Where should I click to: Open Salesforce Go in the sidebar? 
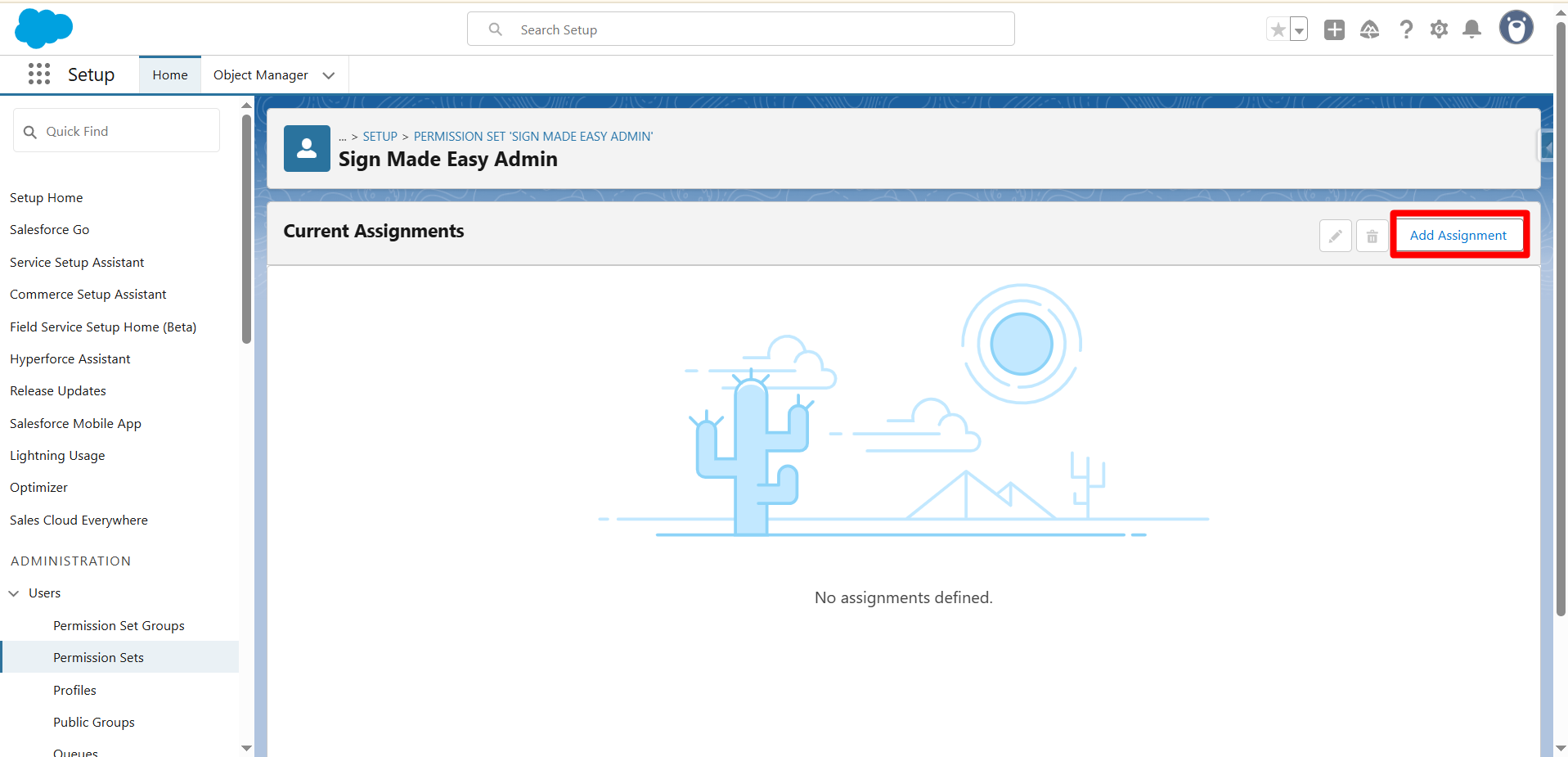pos(50,230)
